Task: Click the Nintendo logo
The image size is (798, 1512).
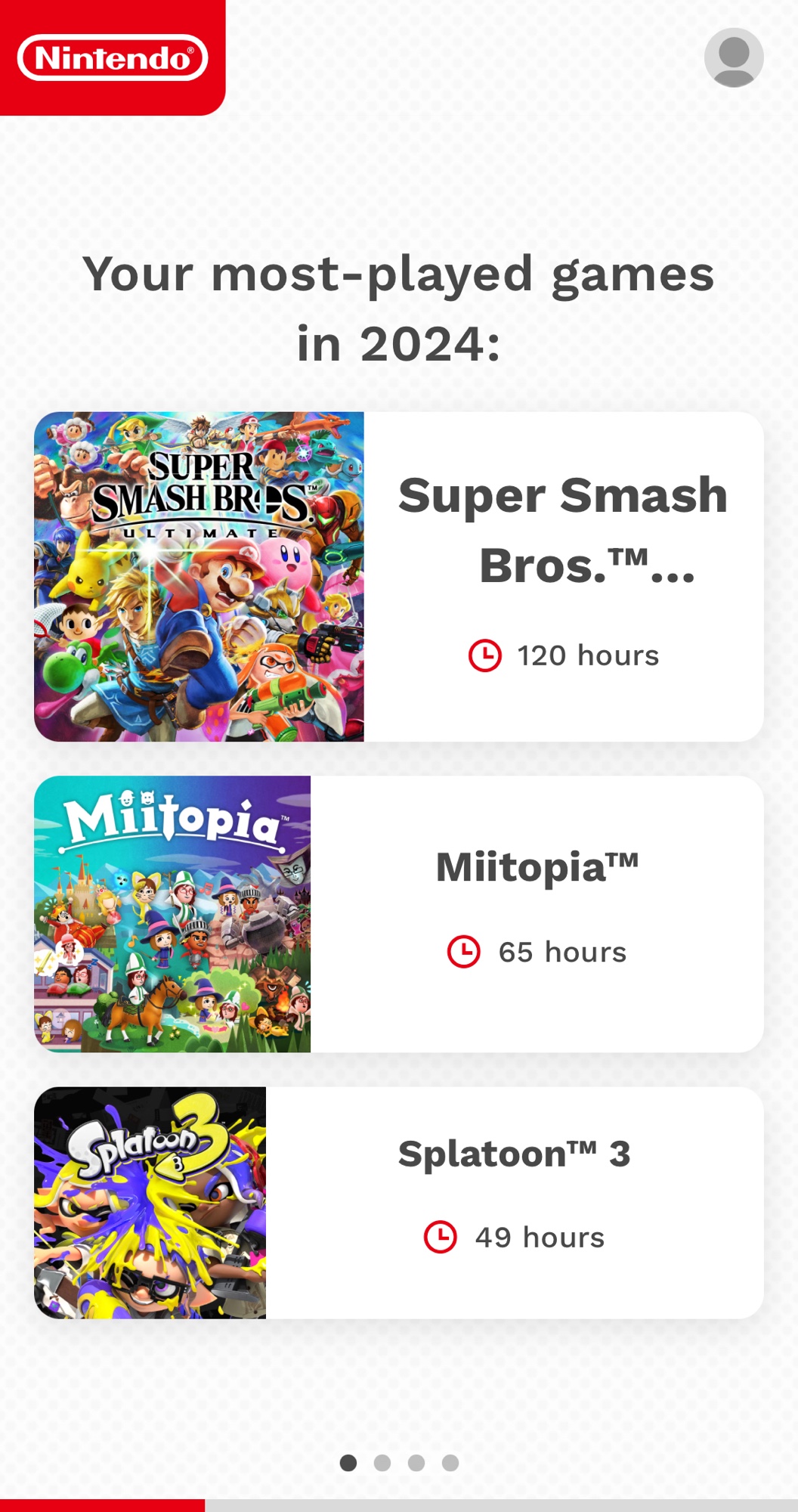Action: coord(112,57)
